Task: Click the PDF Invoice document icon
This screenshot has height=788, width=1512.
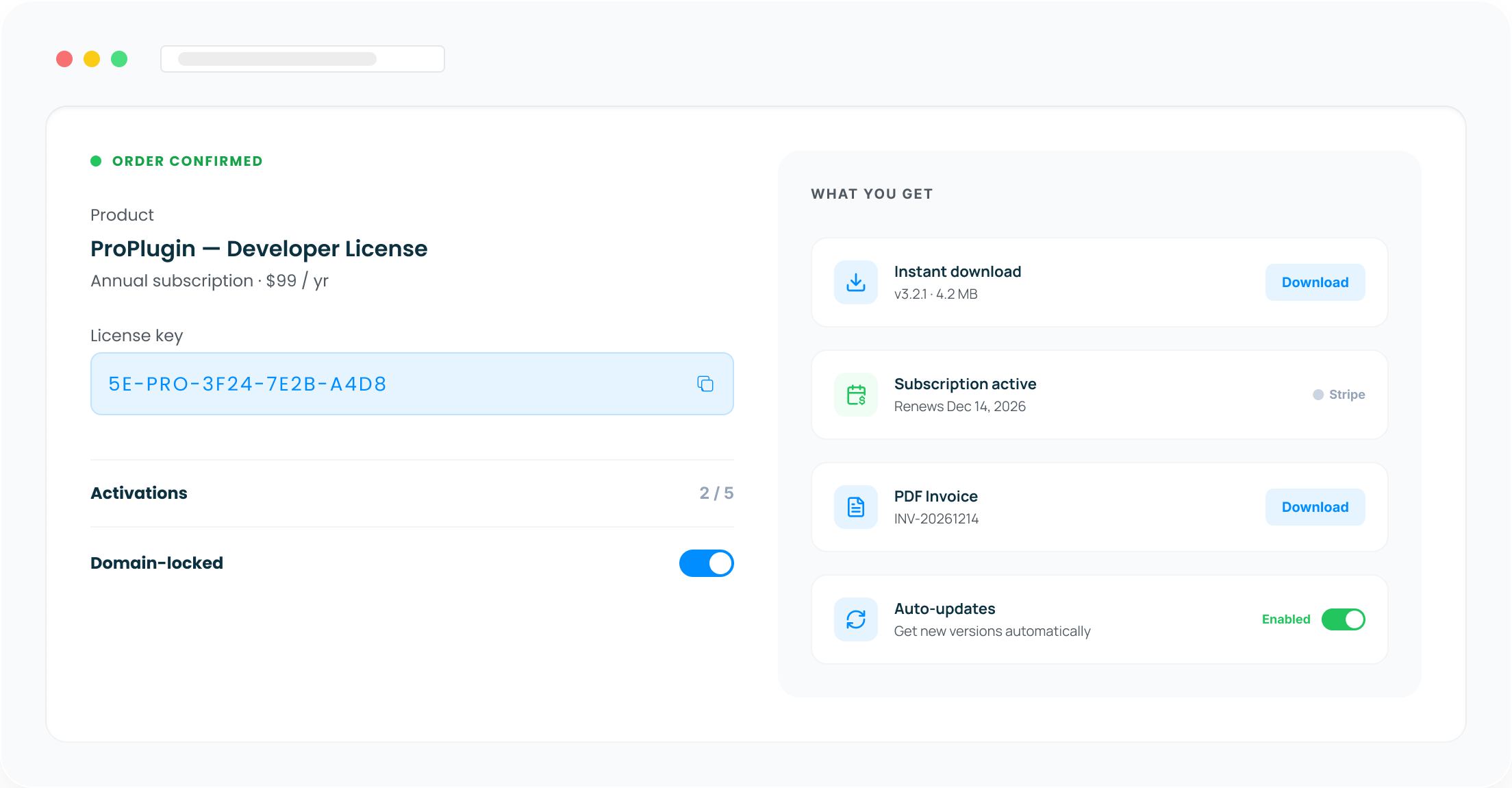Action: pyautogui.click(x=856, y=507)
